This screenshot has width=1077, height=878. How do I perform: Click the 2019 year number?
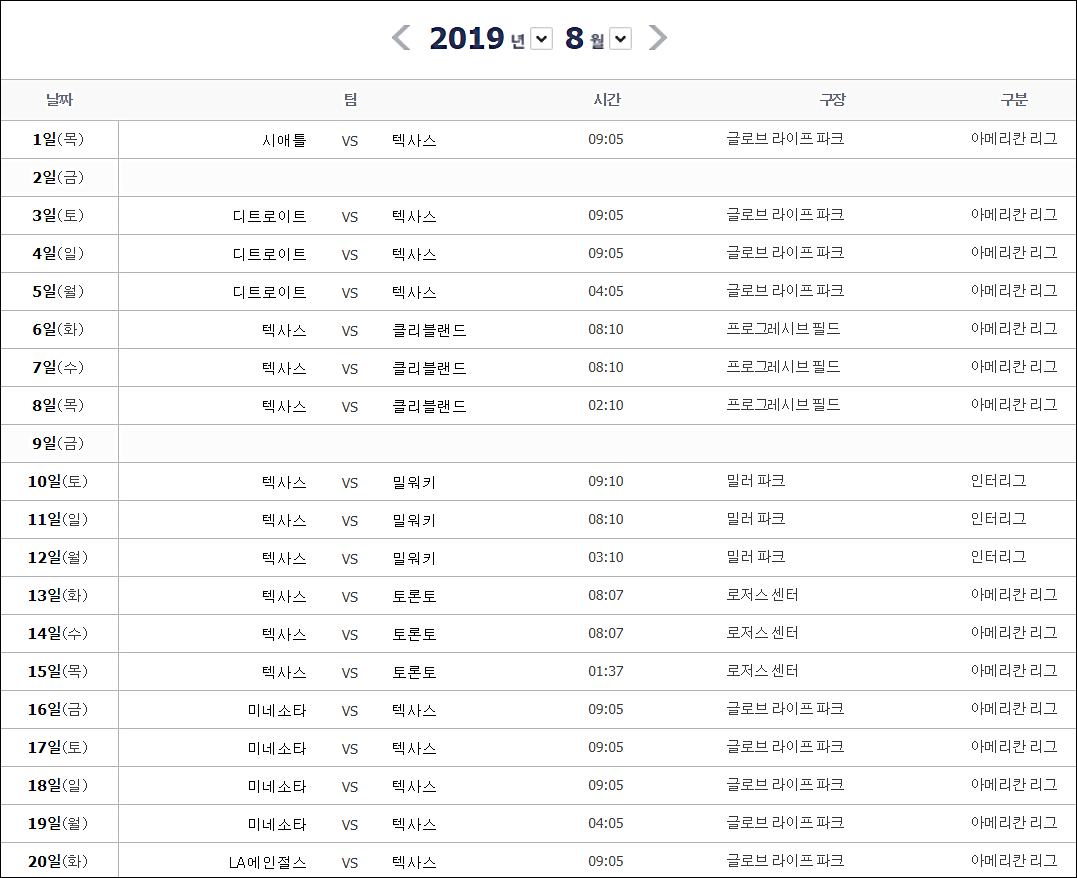pos(467,38)
